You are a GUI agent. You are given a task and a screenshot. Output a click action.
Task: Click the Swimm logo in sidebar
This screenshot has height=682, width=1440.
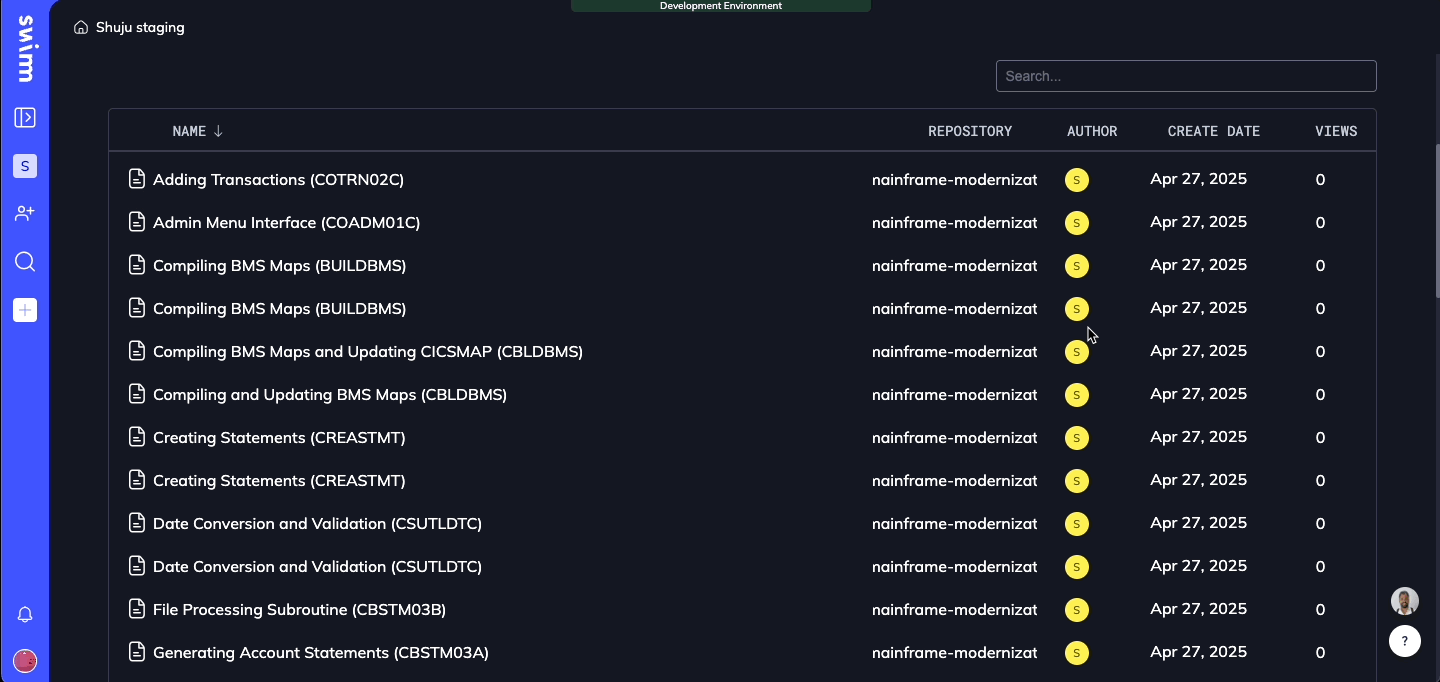[25, 50]
